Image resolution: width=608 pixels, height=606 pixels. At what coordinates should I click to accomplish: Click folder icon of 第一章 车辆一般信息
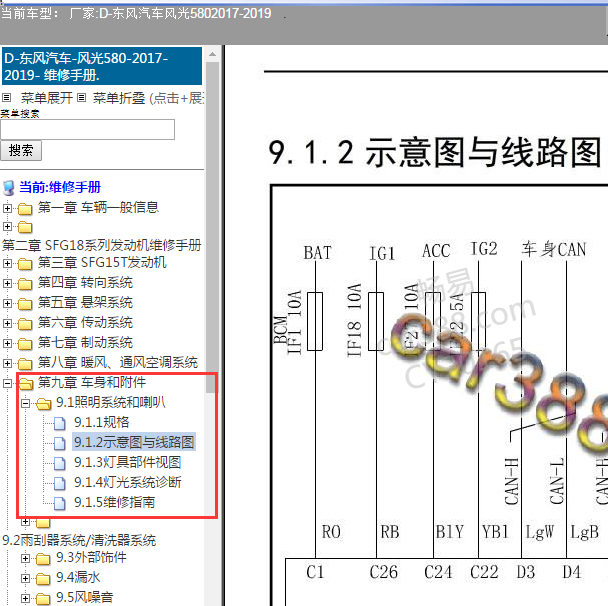coord(25,209)
